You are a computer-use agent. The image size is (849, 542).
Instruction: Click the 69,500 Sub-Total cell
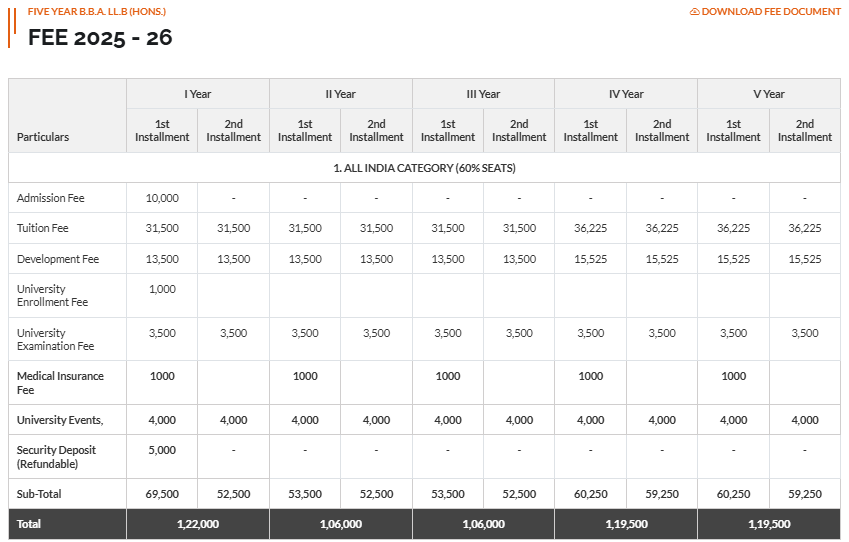162,494
